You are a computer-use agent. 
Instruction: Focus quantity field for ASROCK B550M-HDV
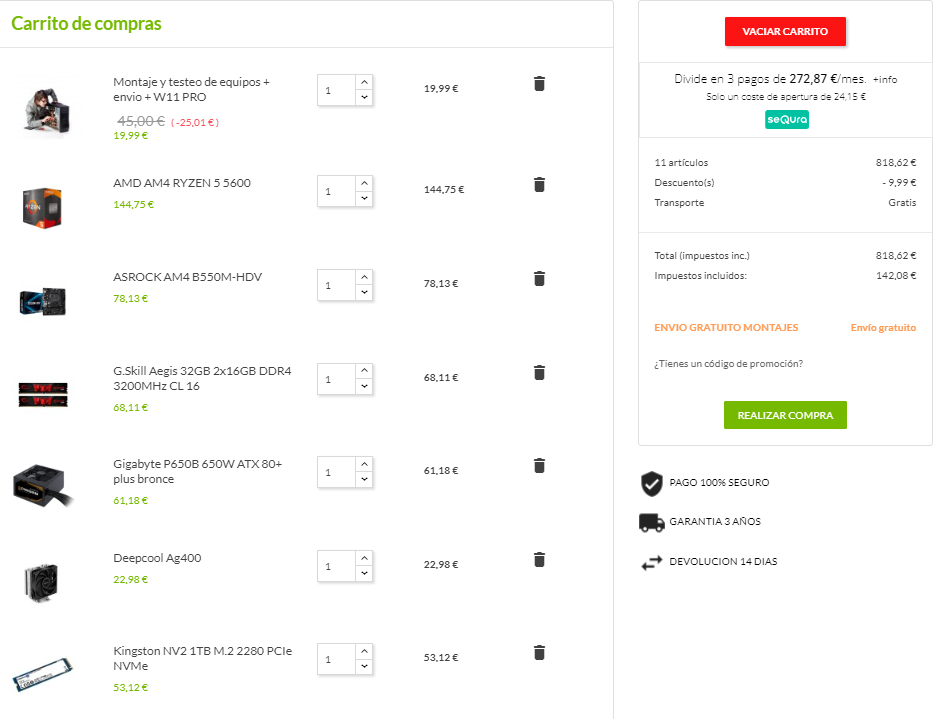(x=337, y=285)
